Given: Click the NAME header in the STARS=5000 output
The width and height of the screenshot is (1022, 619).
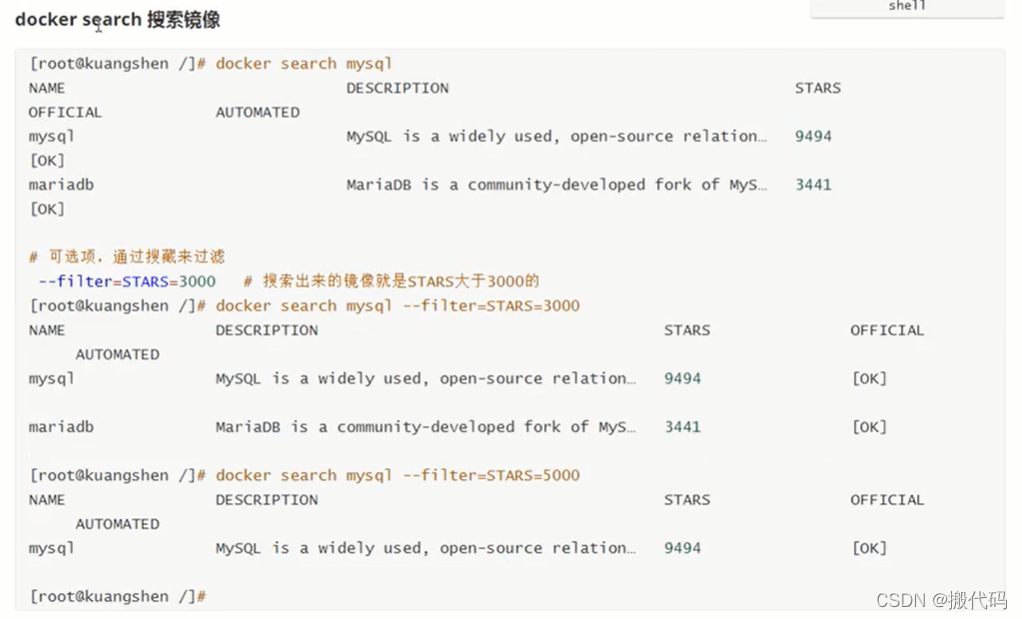Looking at the screenshot, I should [x=47, y=500].
